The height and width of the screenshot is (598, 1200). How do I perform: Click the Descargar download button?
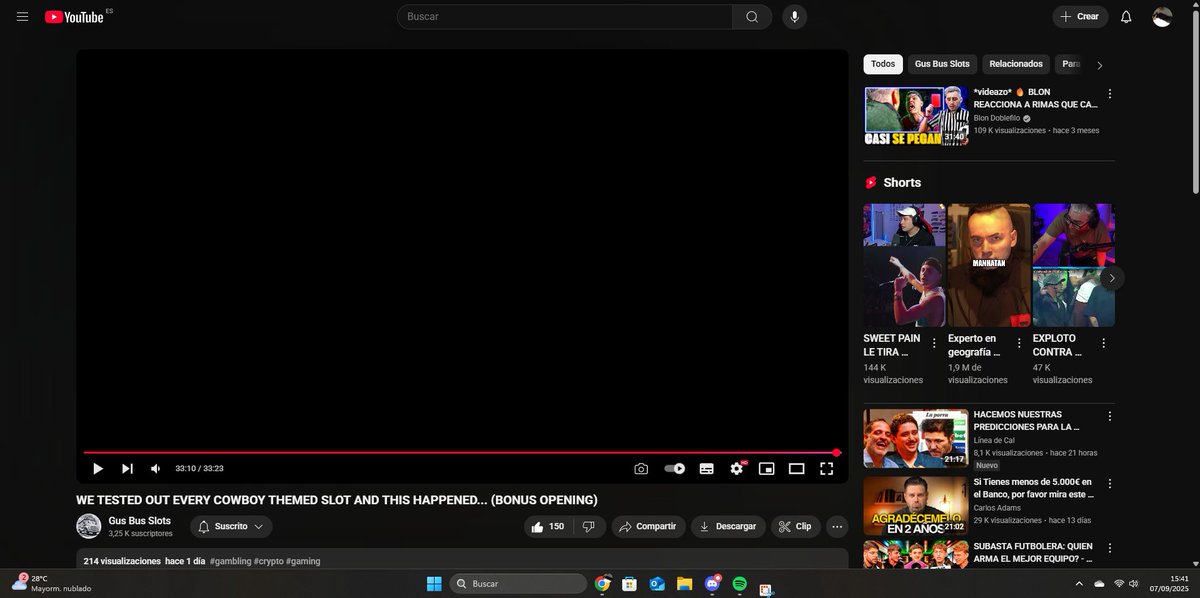(728, 526)
